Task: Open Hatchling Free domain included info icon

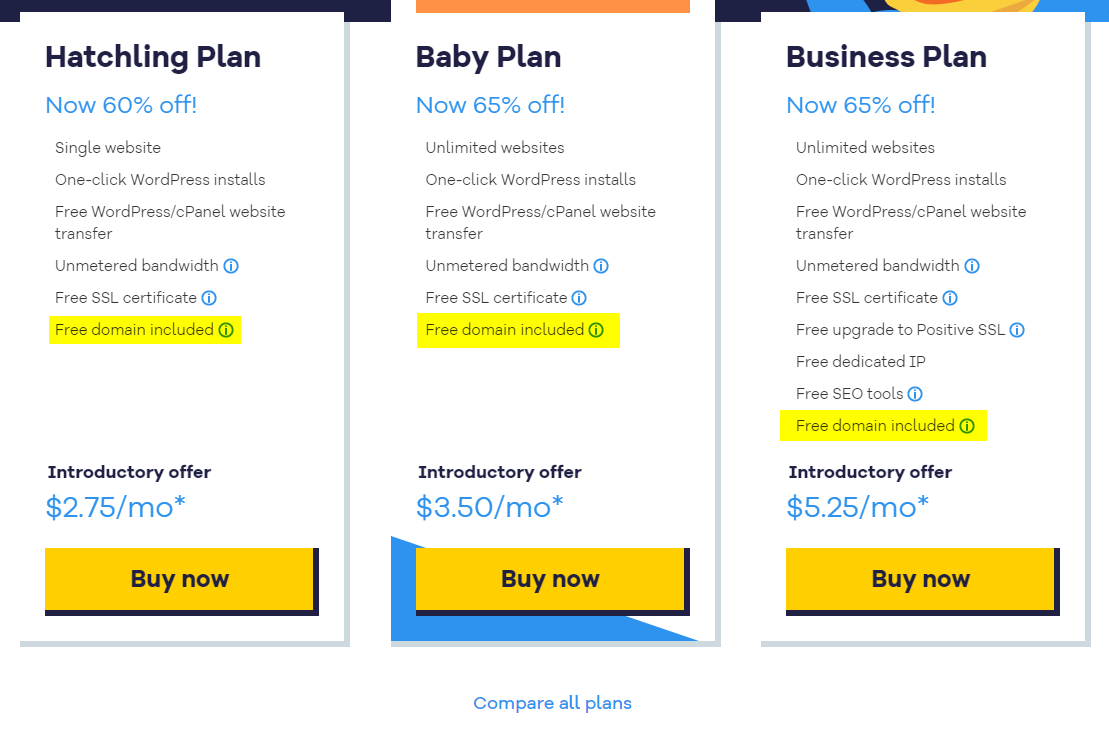Action: [x=226, y=330]
